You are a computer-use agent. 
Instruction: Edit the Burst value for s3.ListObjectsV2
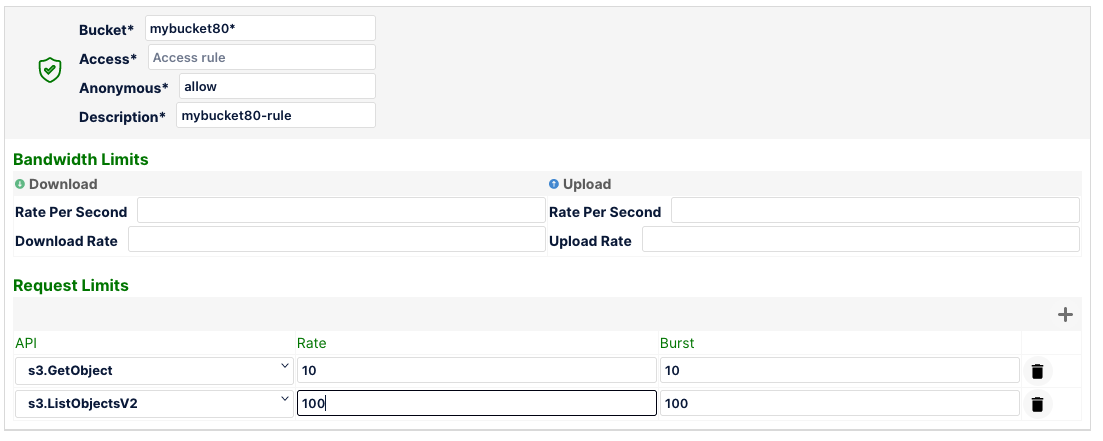click(x=839, y=404)
